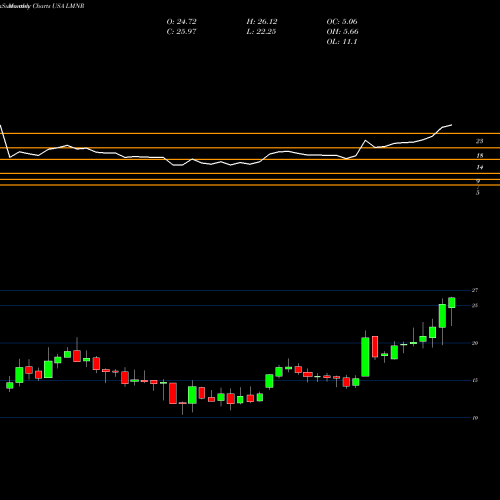Click the 'OC: 5.06' reading
Screen dimensions: 500x500
tap(342, 22)
